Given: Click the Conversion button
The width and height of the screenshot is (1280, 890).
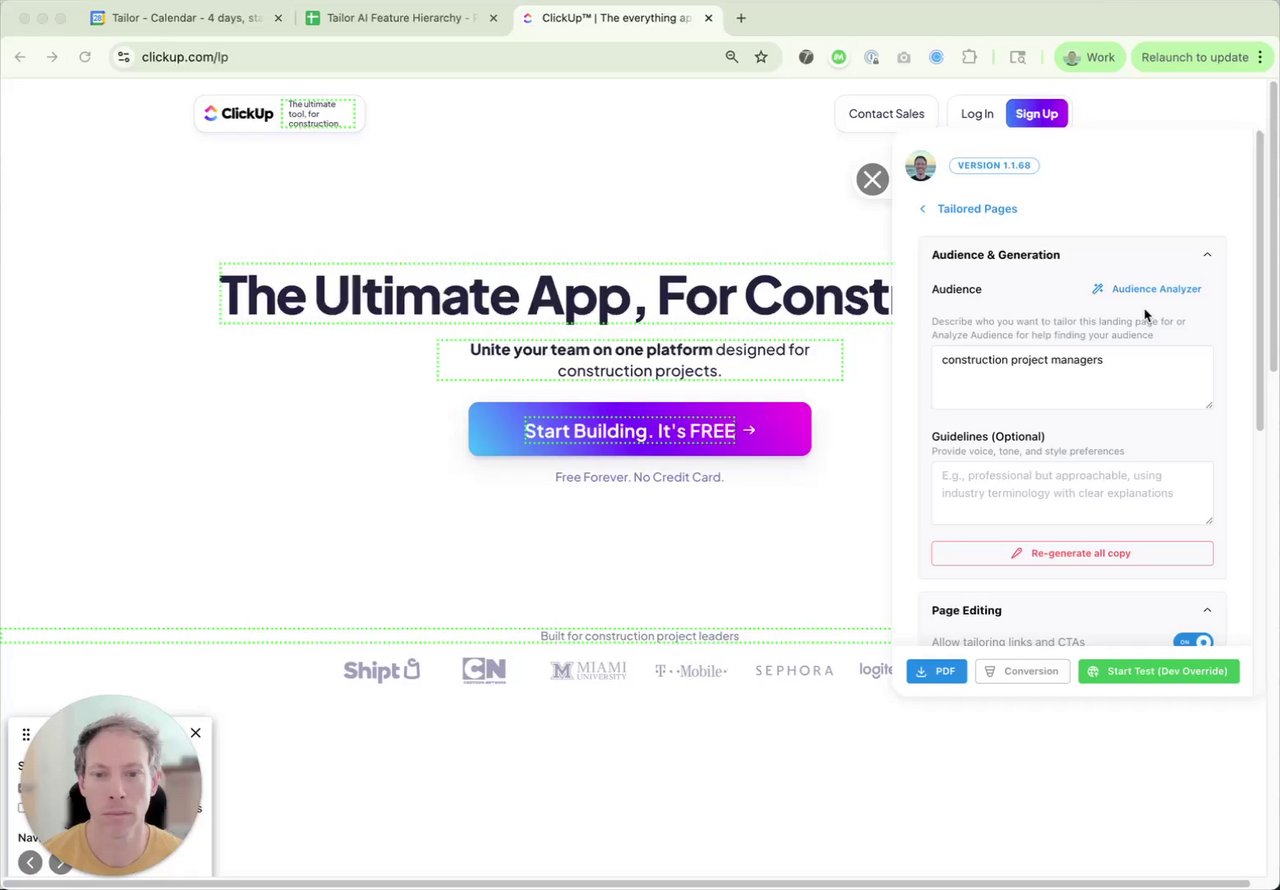Looking at the screenshot, I should [1022, 671].
